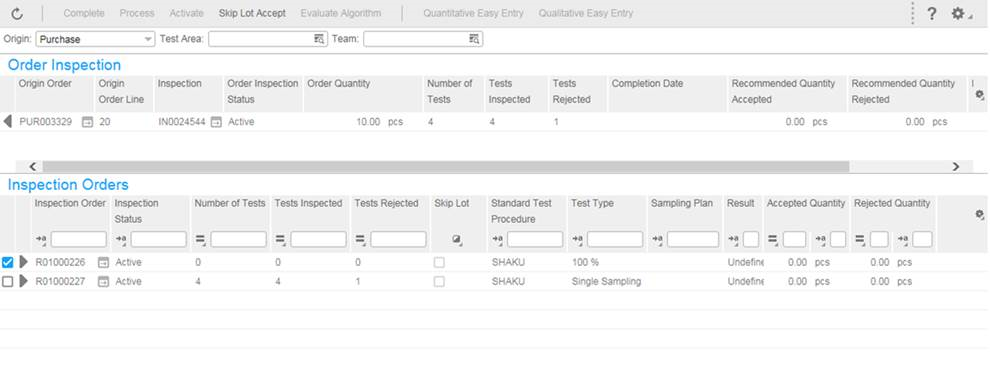This screenshot has height=366, width=990.
Task: Click the Refresh icon in toolbar
Action: (18, 13)
